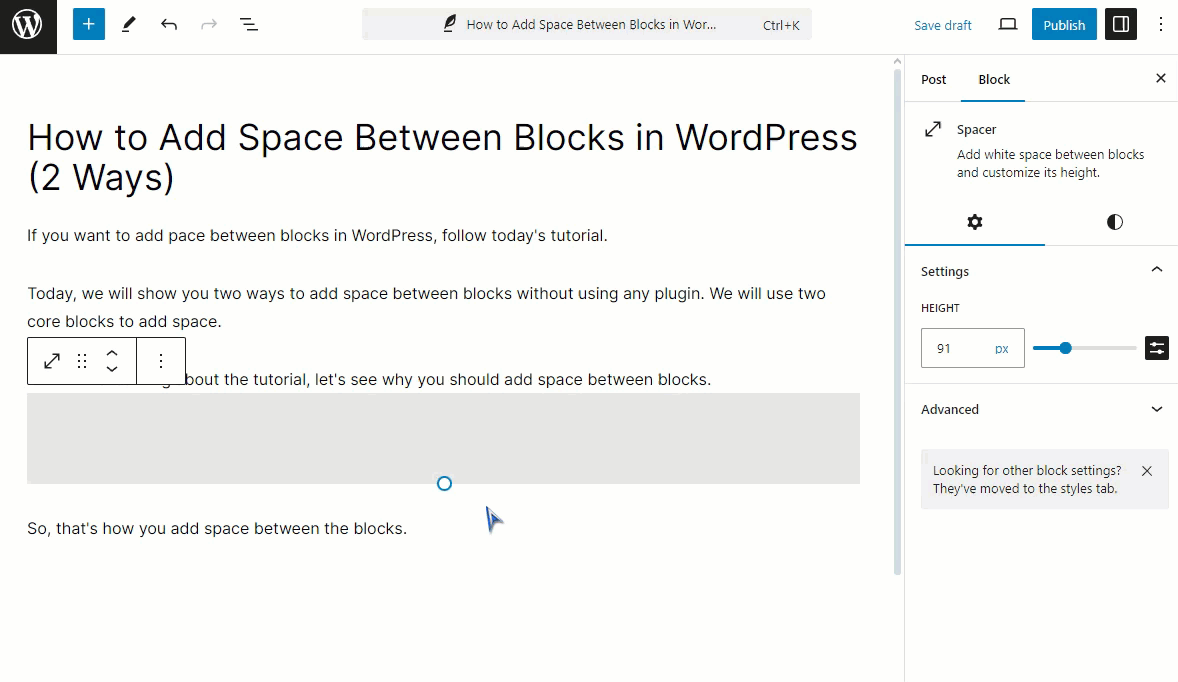1178x682 pixels.
Task: Toggle the Settings sidebar panel
Action: [x=1120, y=25]
